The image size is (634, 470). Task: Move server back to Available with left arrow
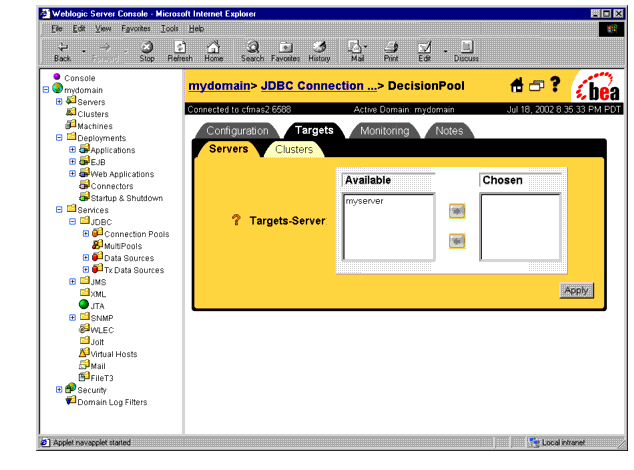(457, 241)
